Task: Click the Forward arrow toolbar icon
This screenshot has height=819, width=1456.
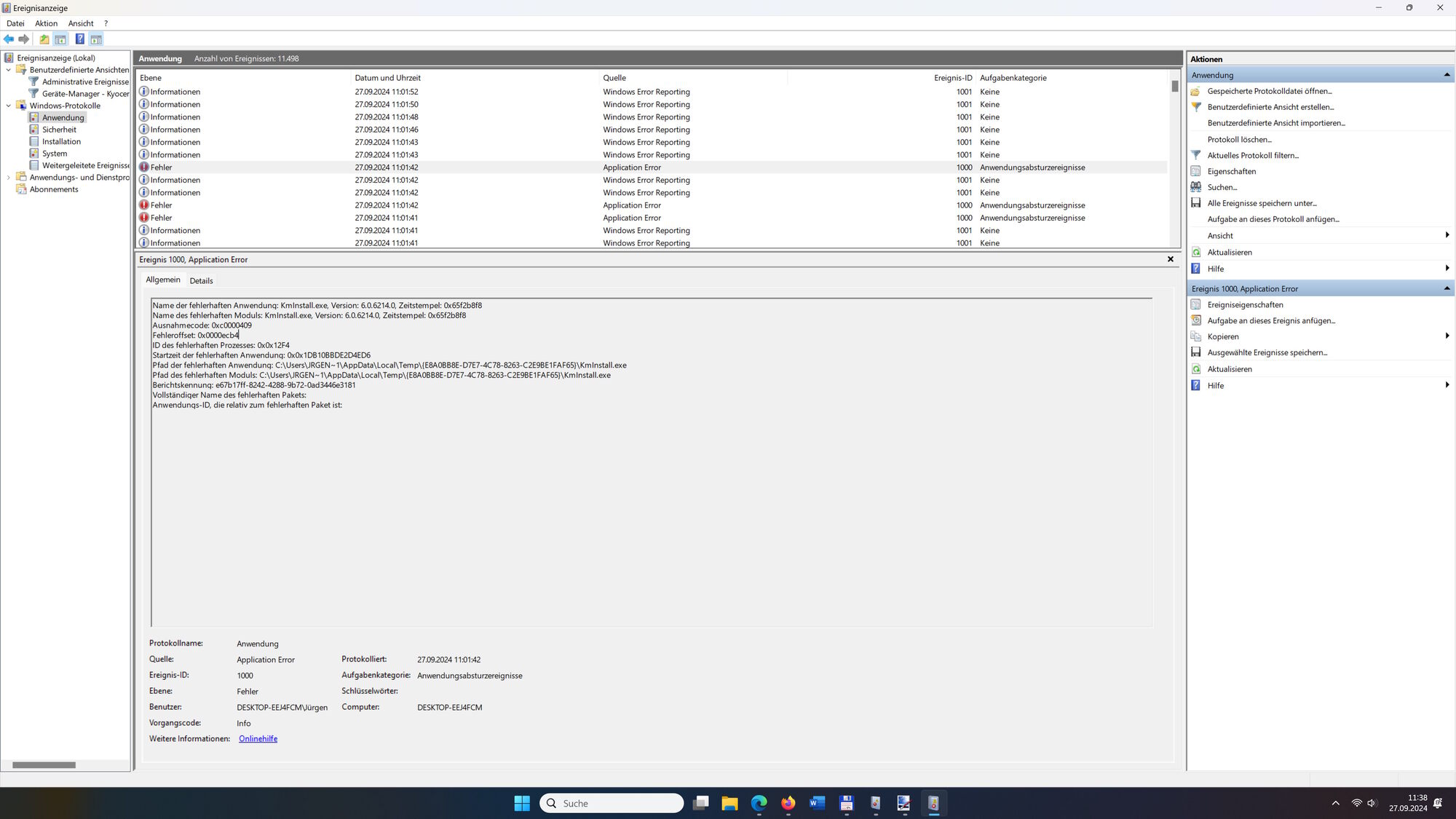Action: 24,39
